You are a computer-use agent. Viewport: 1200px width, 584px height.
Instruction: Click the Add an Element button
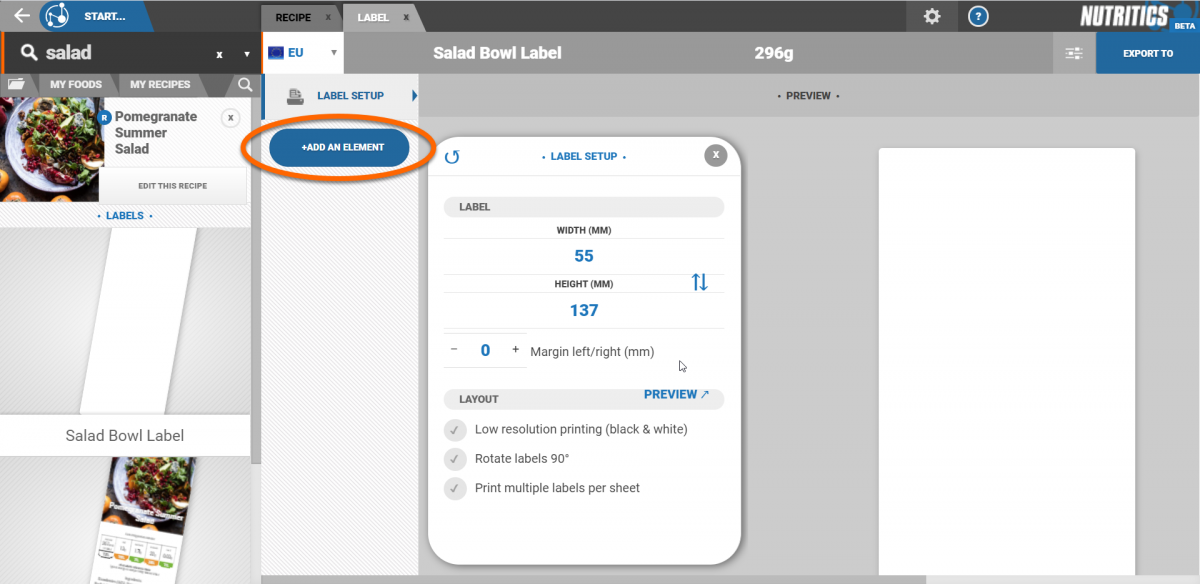(340, 147)
